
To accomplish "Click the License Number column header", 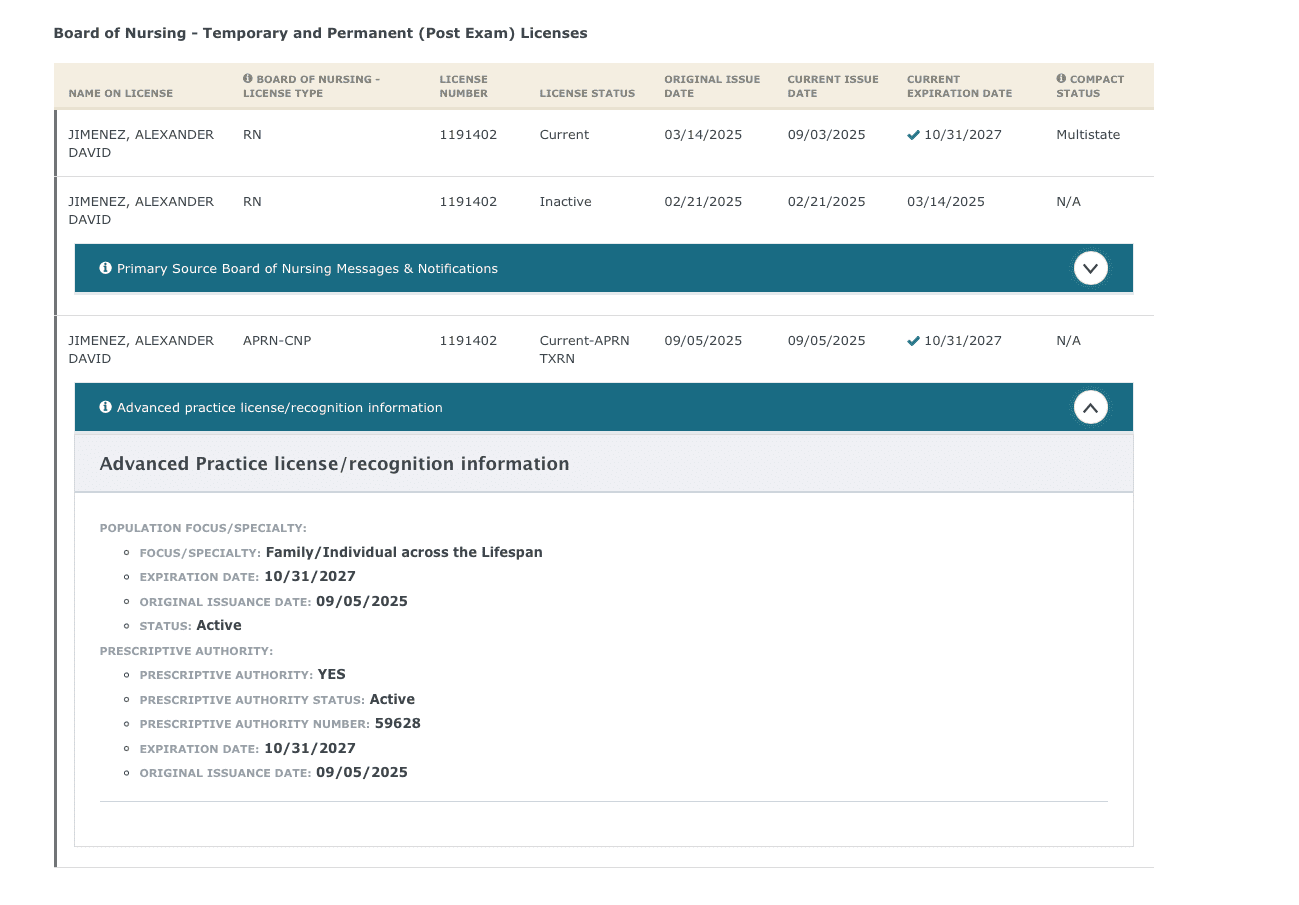I will [463, 86].
